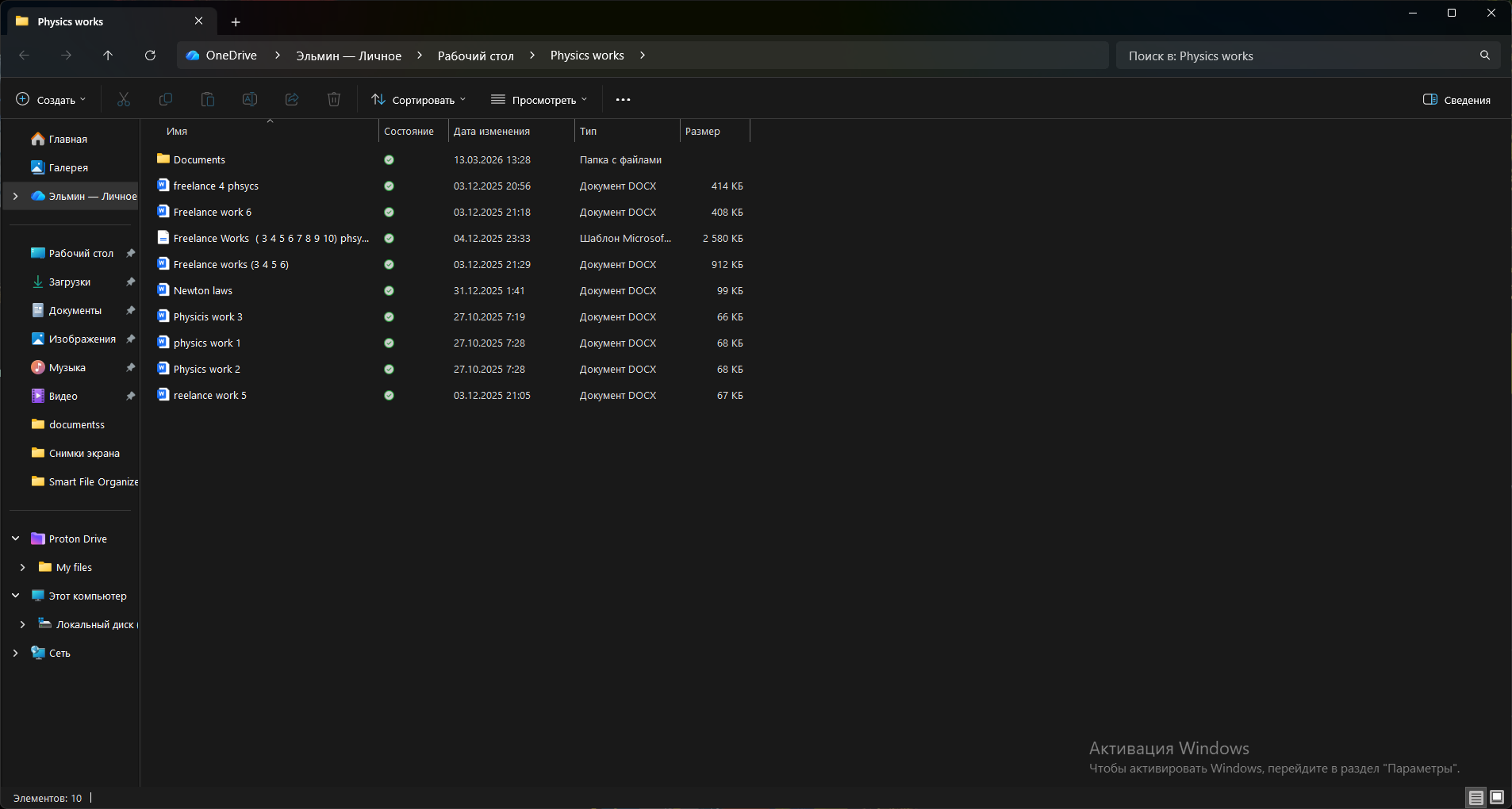
Task: Switch to compact details view via status bar toggle
Action: (1474, 798)
